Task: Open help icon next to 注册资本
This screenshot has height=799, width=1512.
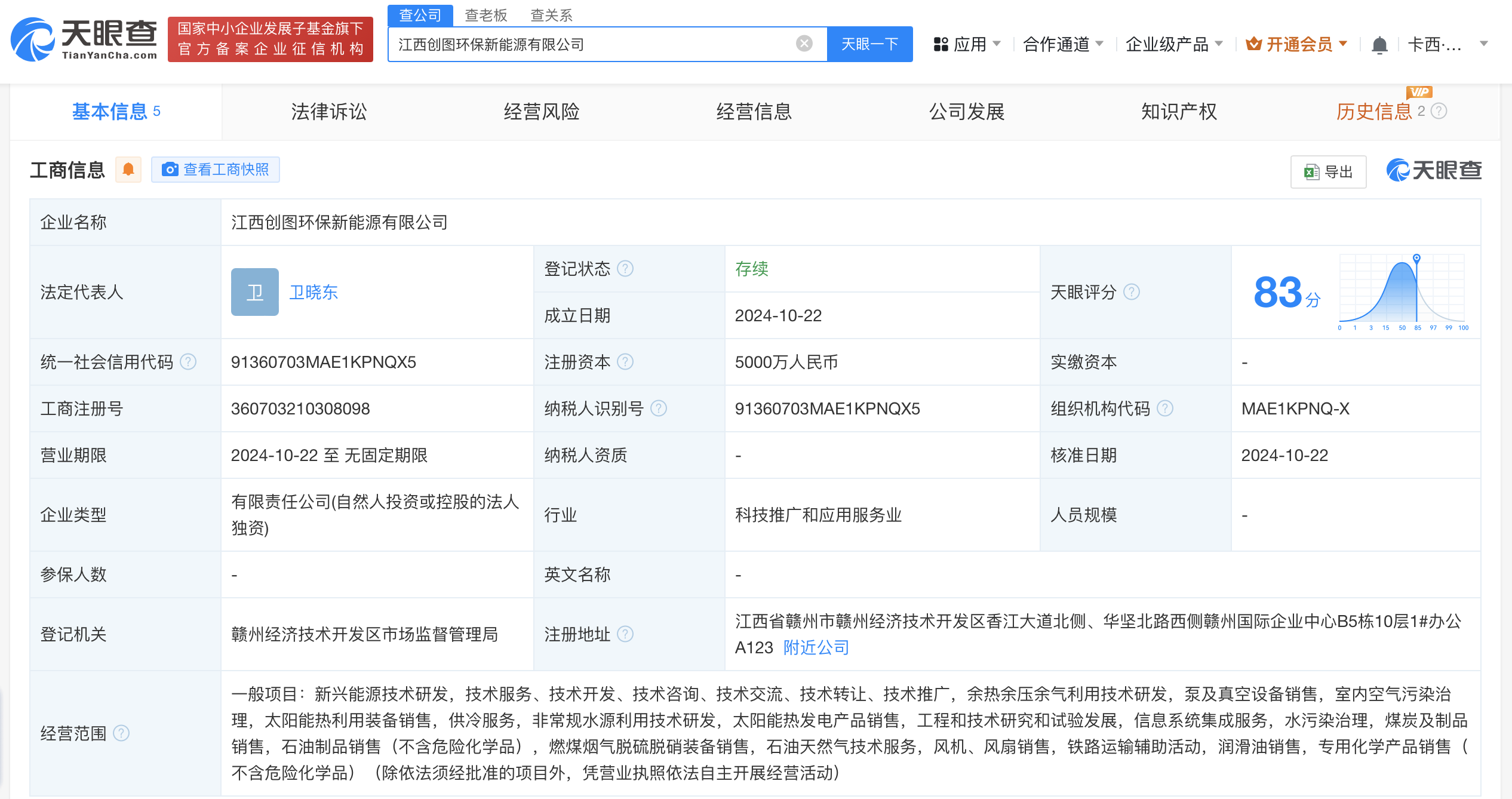Action: pos(625,362)
